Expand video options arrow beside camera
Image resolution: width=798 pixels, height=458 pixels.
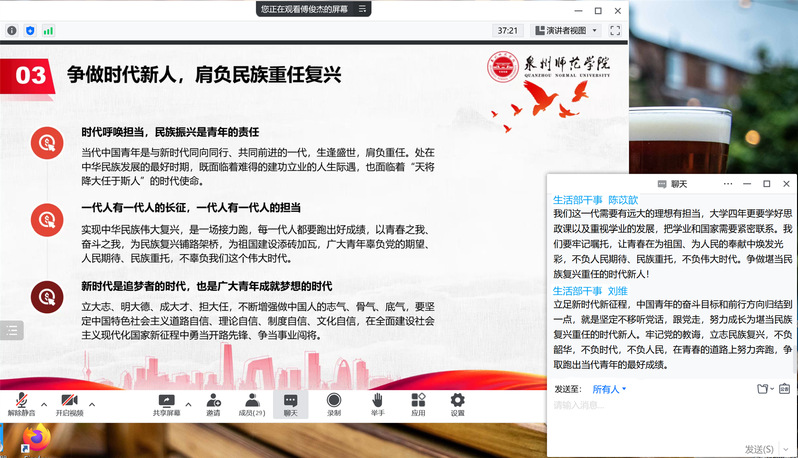(x=91, y=404)
